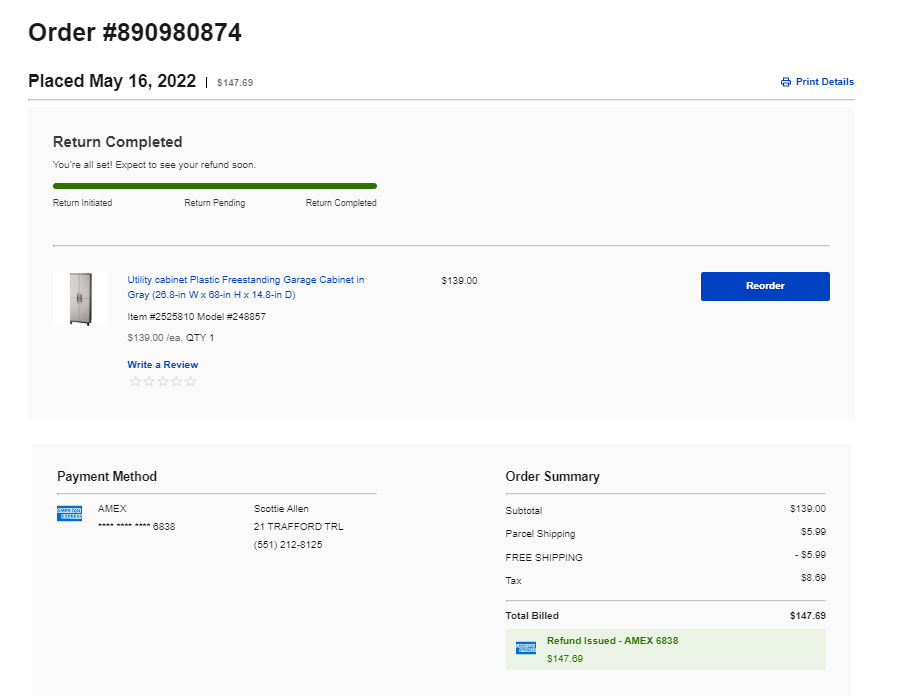Click the Write a Review link
This screenshot has width=910, height=696.
pyautogui.click(x=162, y=365)
